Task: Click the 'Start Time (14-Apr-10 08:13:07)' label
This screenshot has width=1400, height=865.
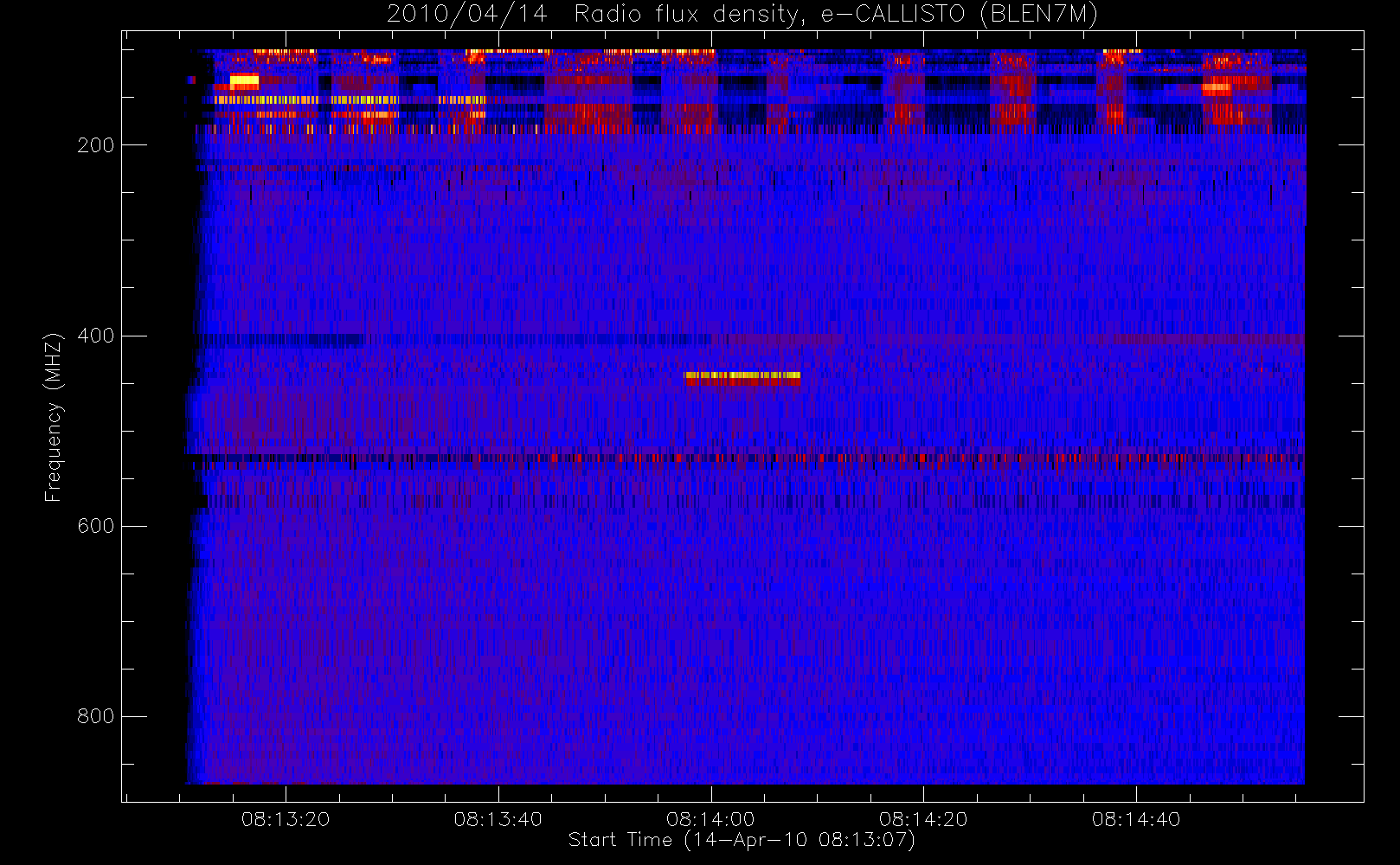Action: pos(742,840)
